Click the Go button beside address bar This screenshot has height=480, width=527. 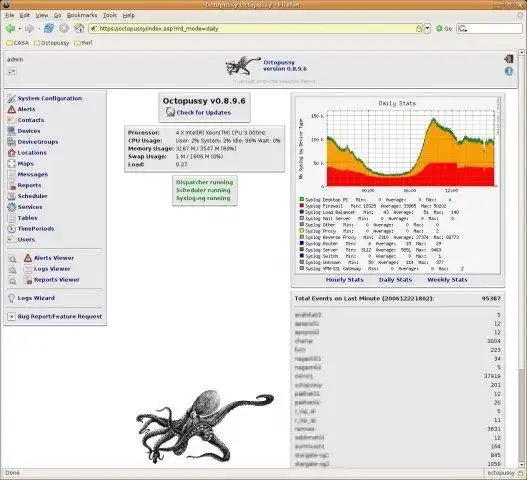[x=444, y=29]
